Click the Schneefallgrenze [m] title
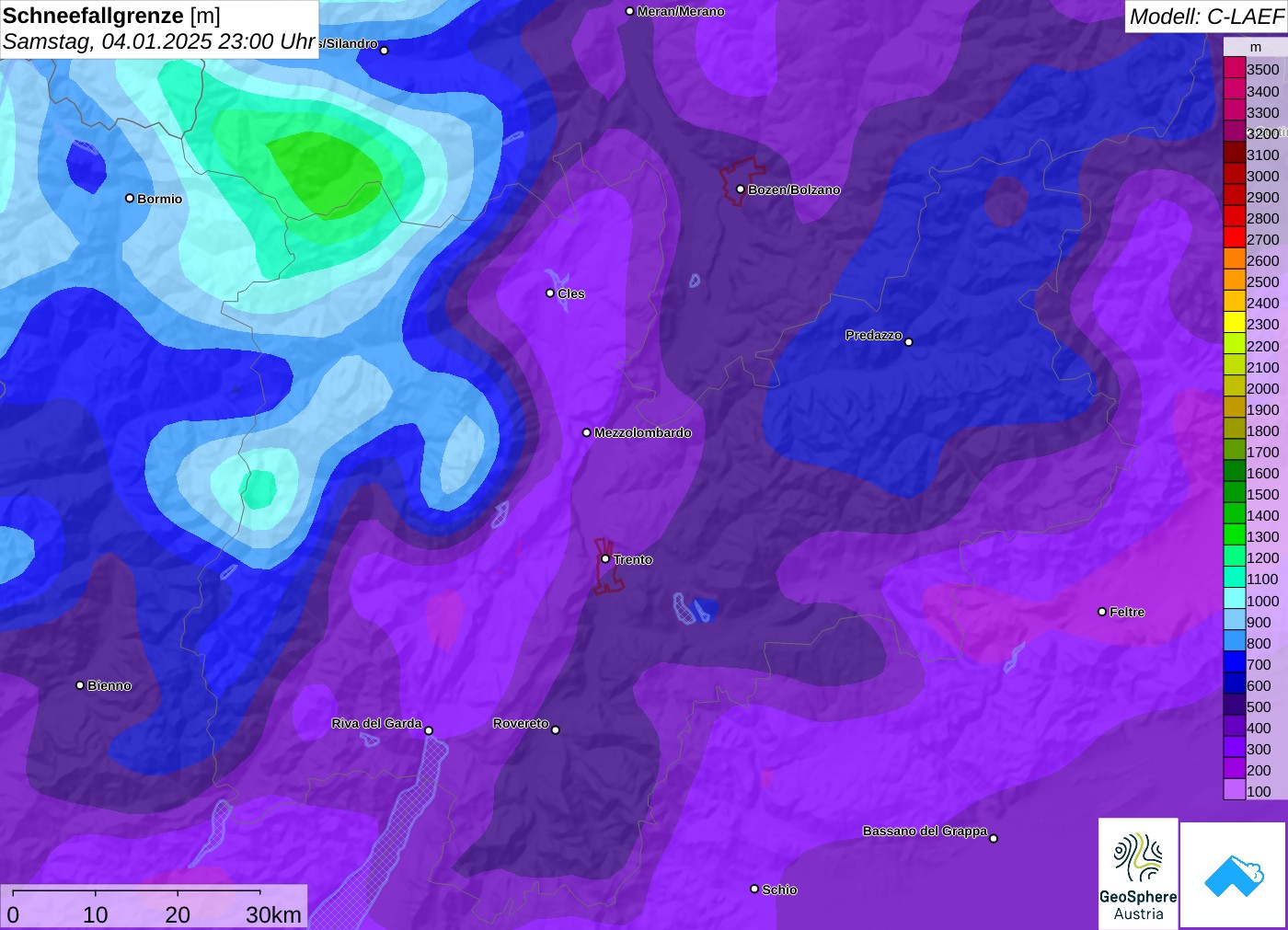This screenshot has height=930, width=1288. pyautogui.click(x=111, y=16)
